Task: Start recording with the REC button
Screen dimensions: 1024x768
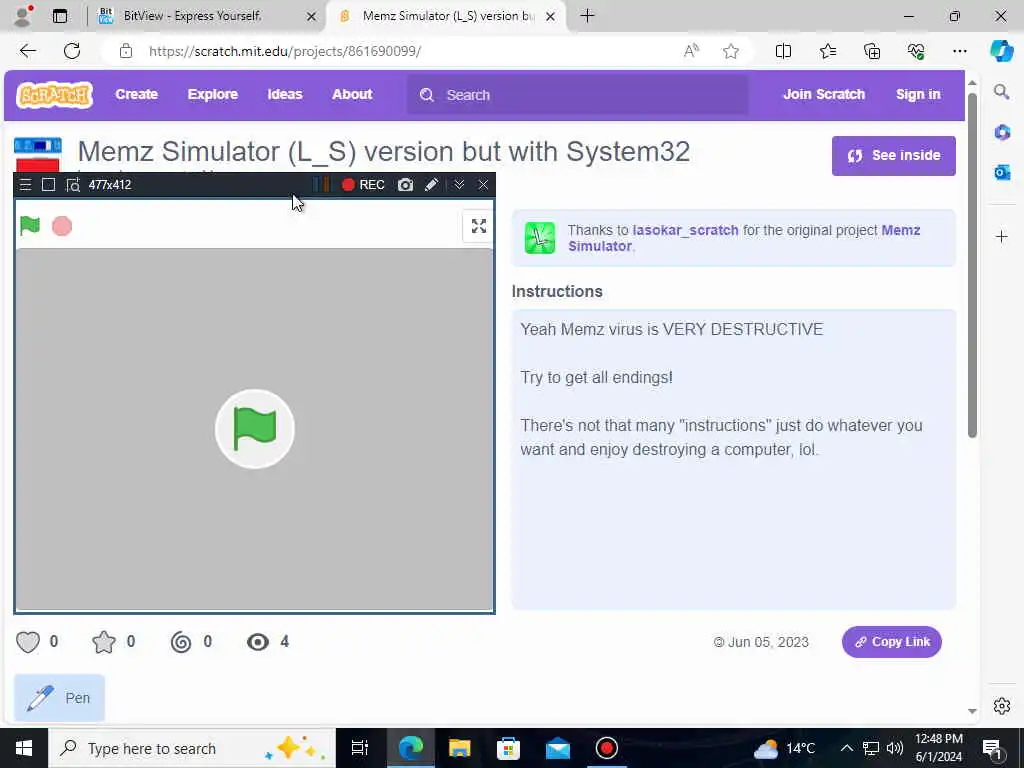Action: pyautogui.click(x=364, y=185)
